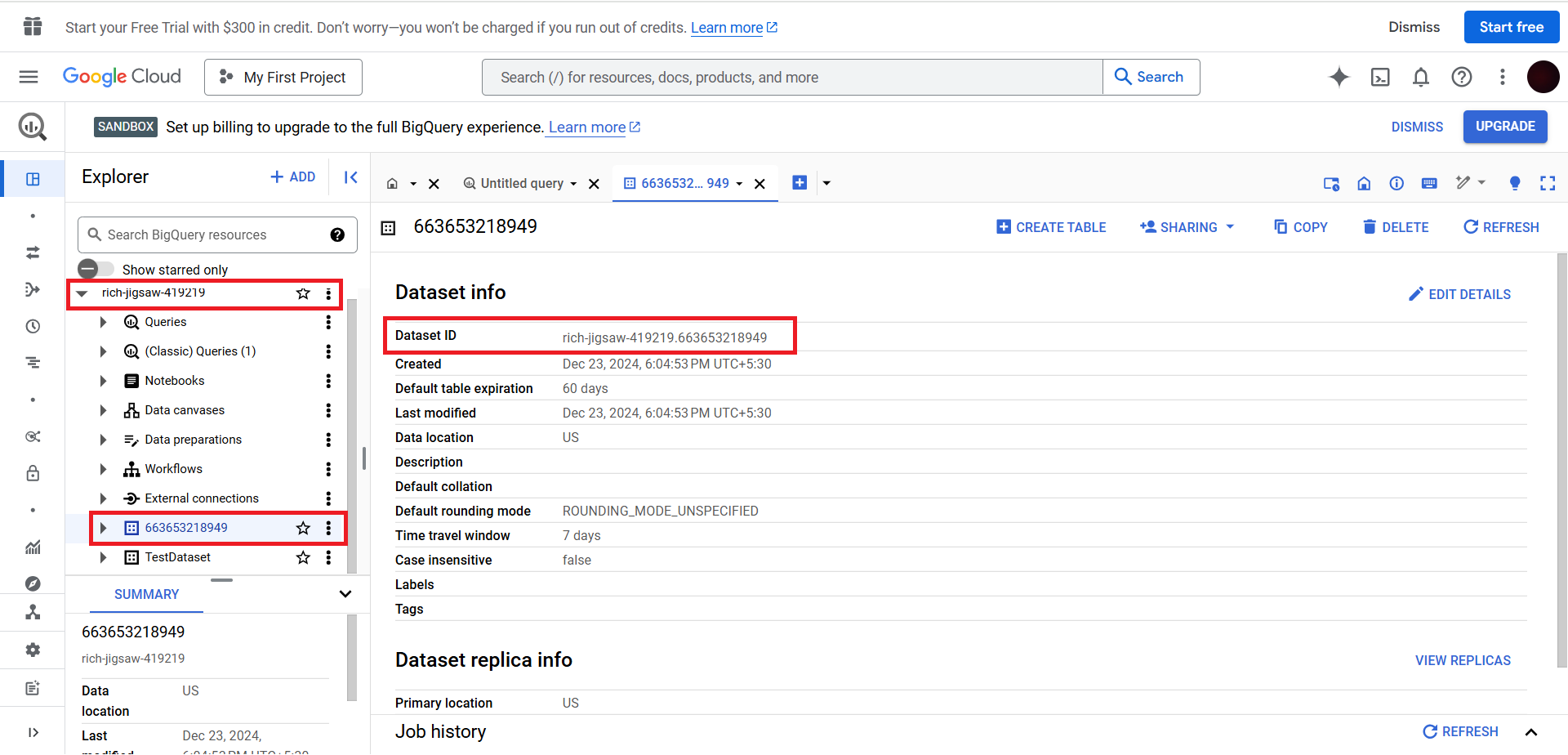Select the 6636532... 949 tab
Viewport: 1568px width, 755px height.
click(x=684, y=184)
